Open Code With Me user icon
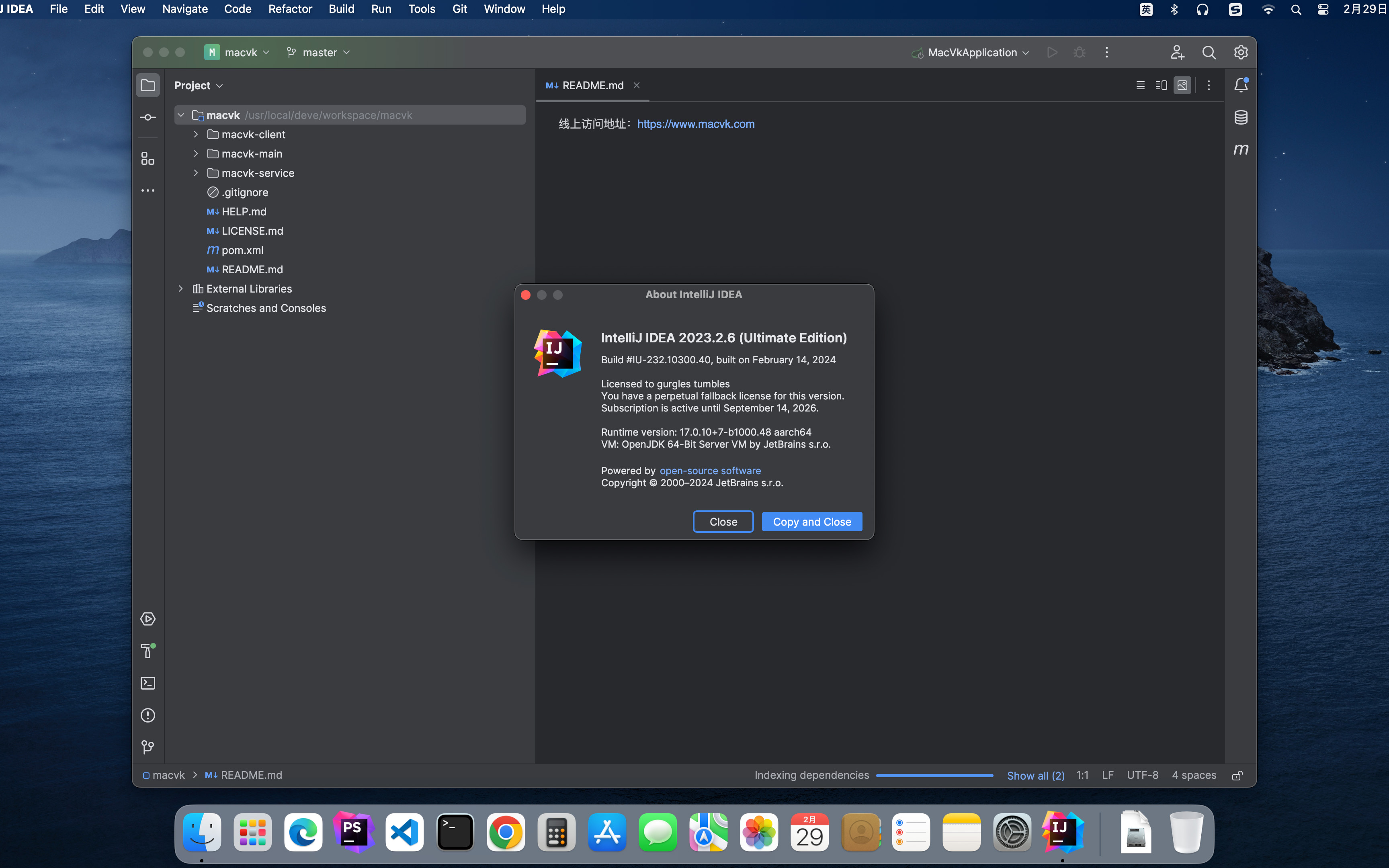Screen dimensions: 1389x868 click(1178, 53)
